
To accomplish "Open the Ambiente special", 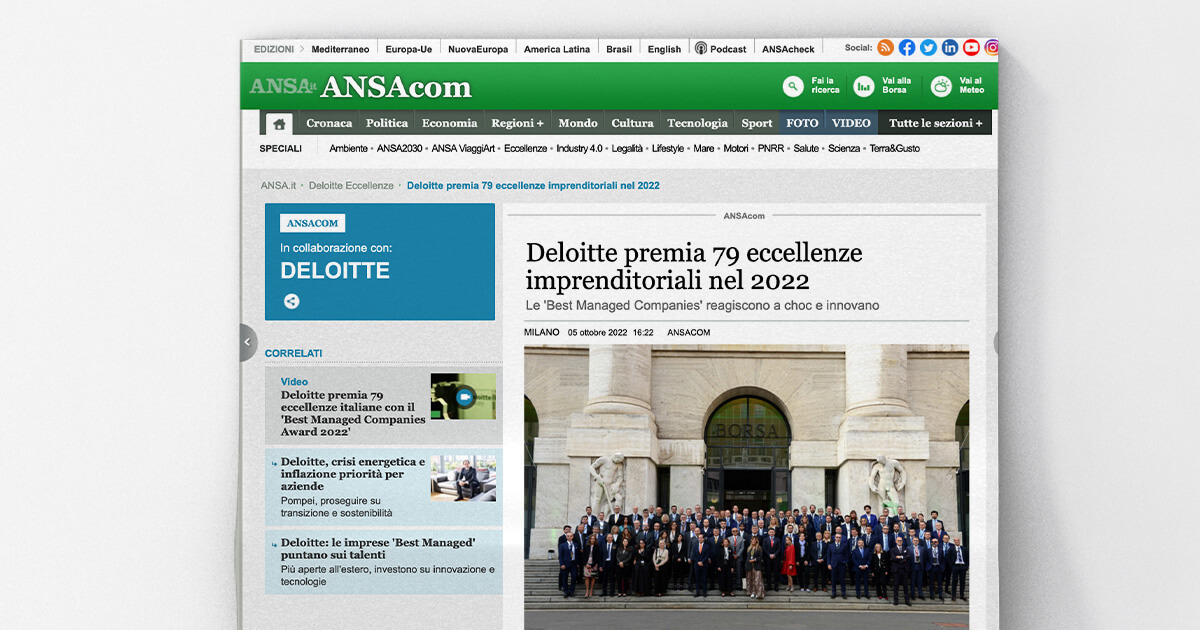I will [349, 148].
